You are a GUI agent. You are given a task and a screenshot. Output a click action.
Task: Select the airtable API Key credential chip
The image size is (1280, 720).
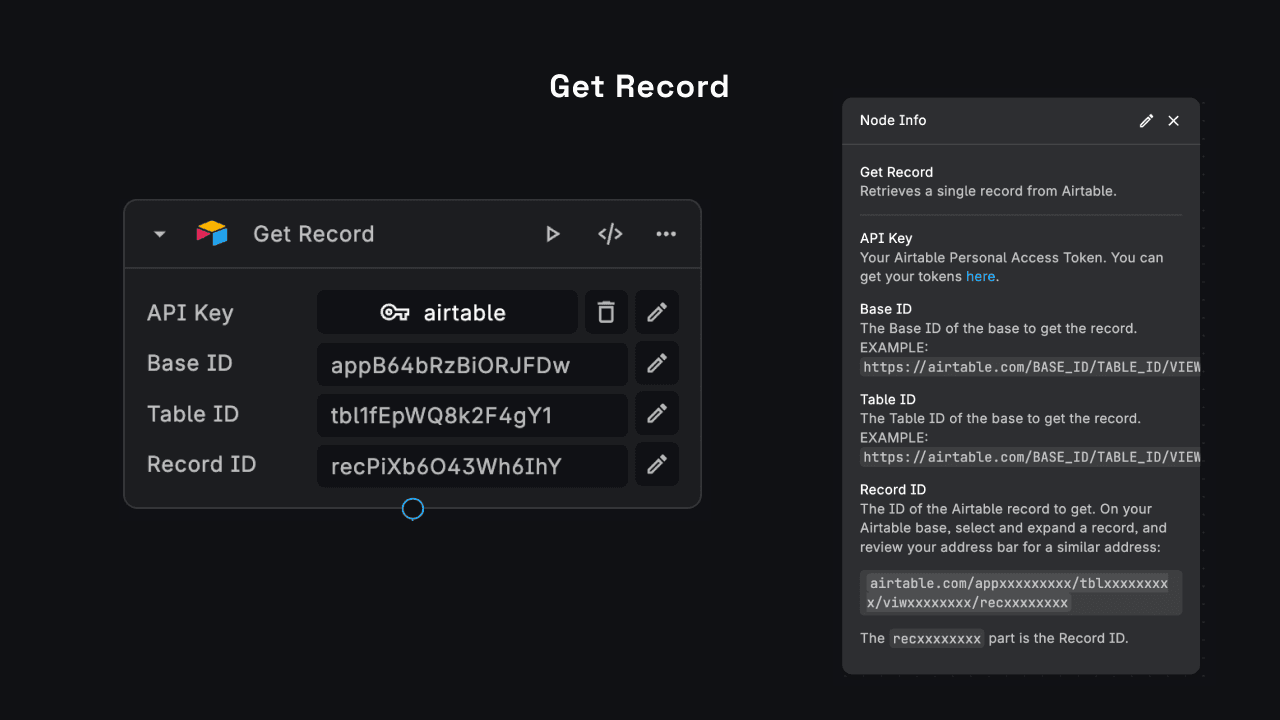[x=447, y=312]
